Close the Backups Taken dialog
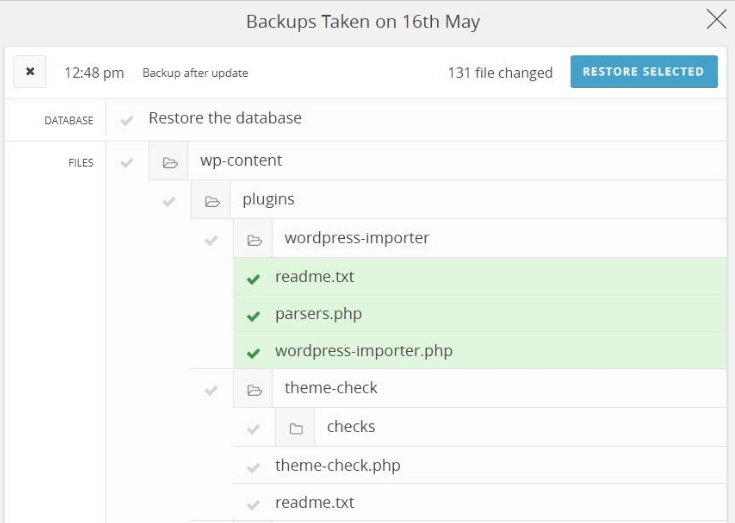Screen dimensions: 735x523 [716, 19]
